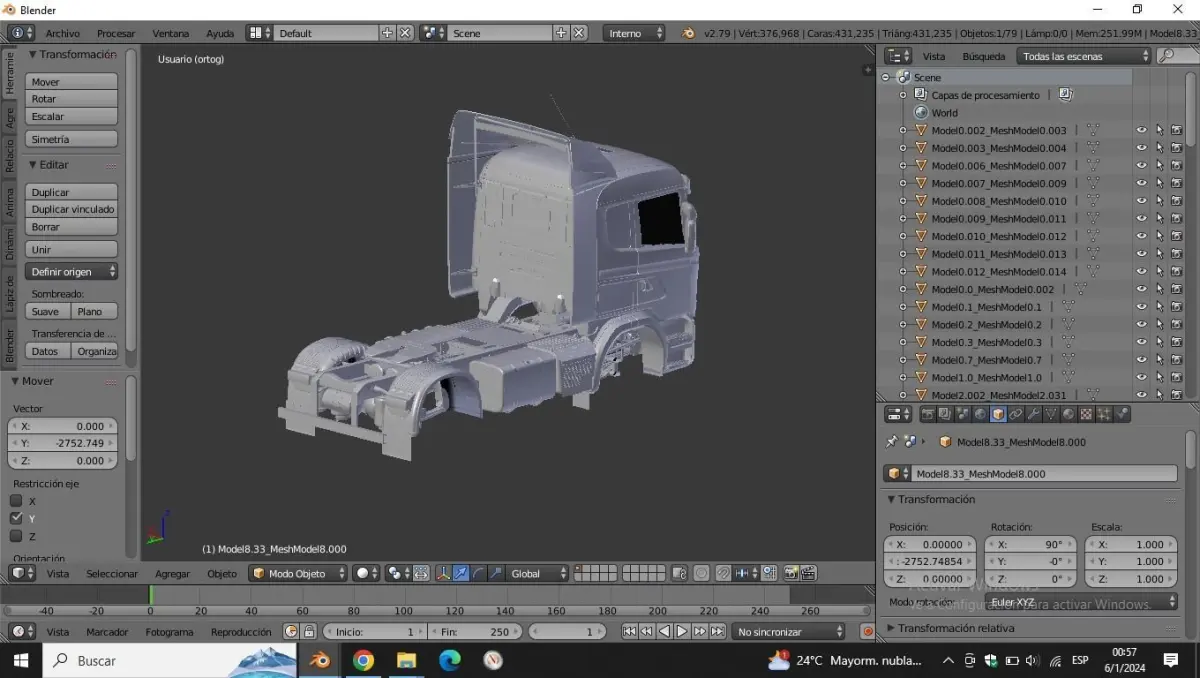Open the Modifiers wrench tab in properties
The image size is (1200, 678).
coord(1033,414)
